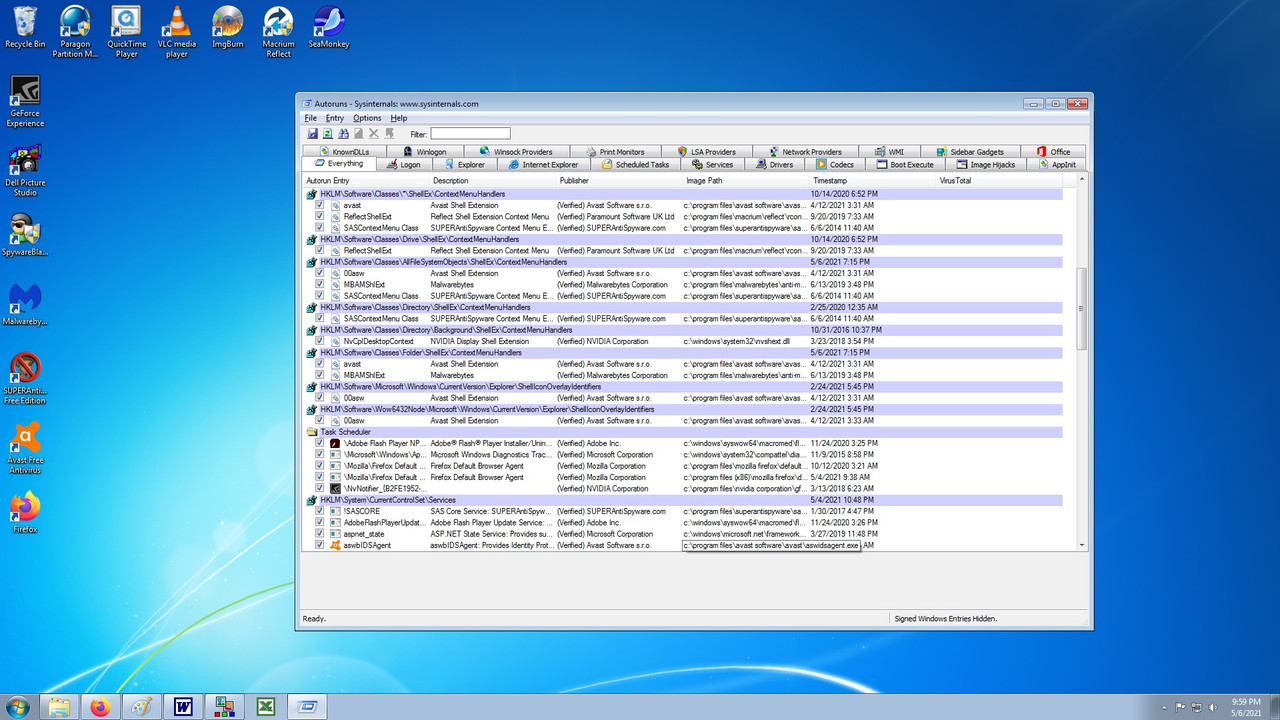Sort by Image Path column header
This screenshot has width=1280, height=720.
pos(747,180)
